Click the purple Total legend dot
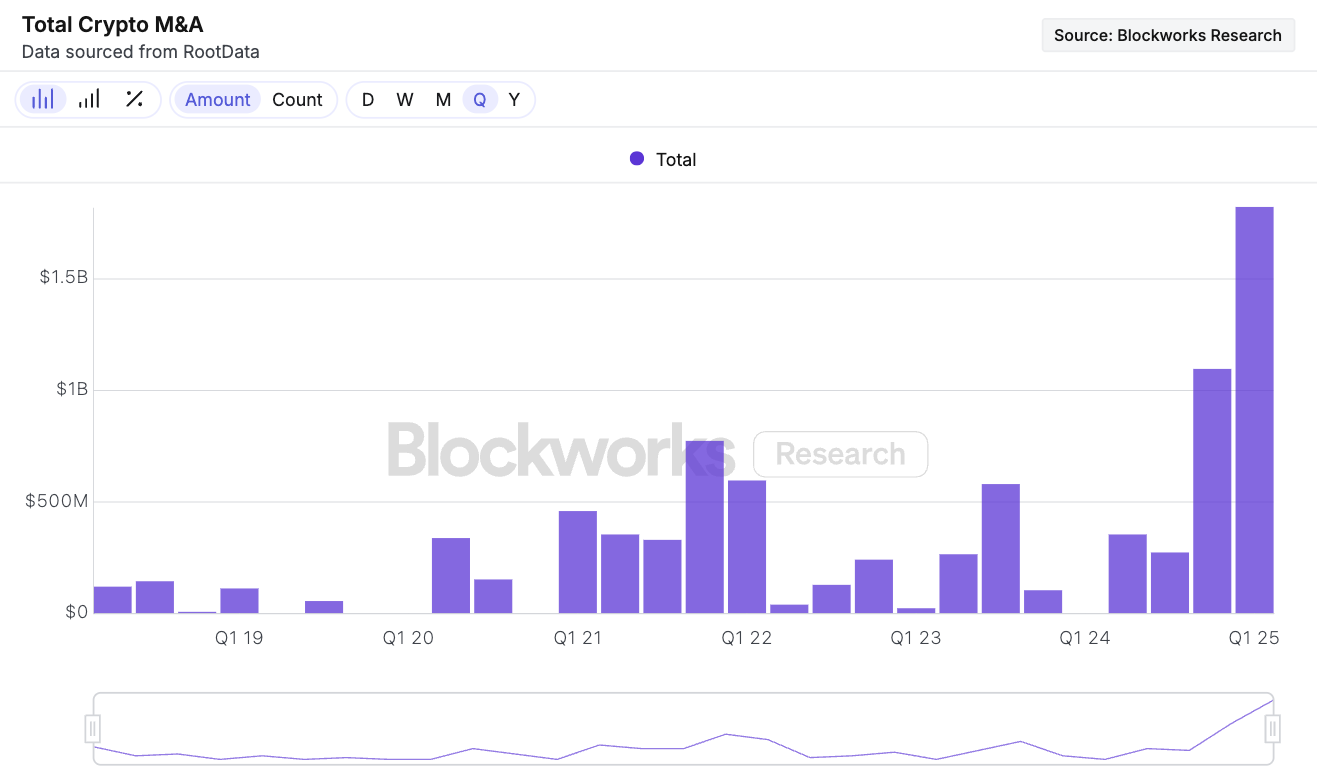The height and width of the screenshot is (772, 1317). [x=637, y=159]
